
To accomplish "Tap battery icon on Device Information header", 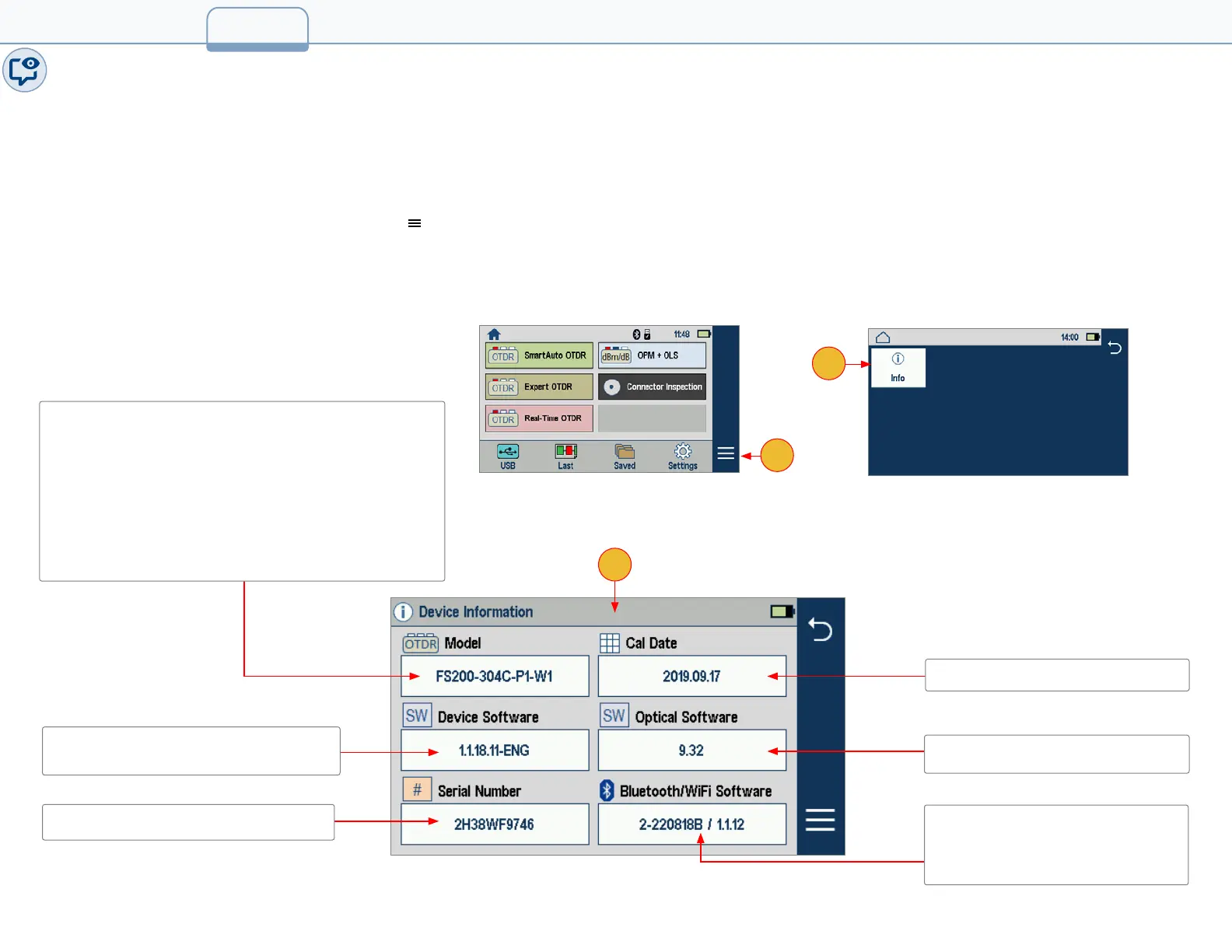I will (782, 611).
